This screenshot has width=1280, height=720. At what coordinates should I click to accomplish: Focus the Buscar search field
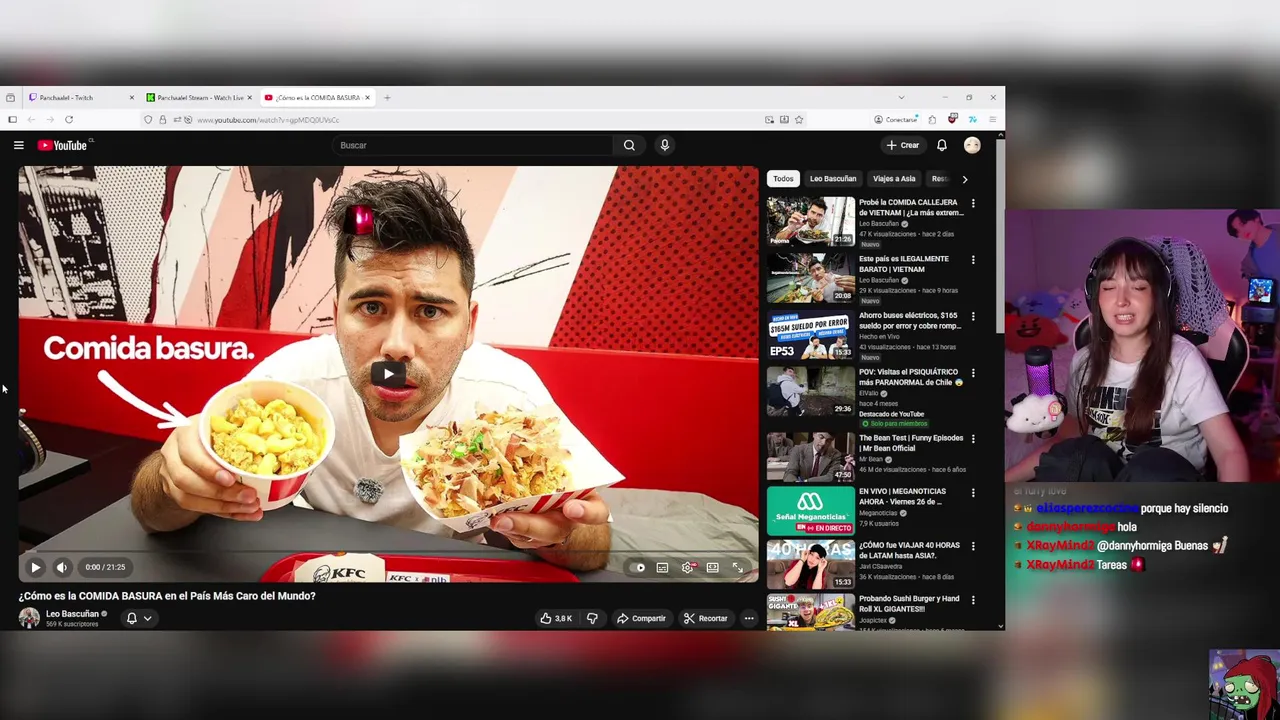(x=474, y=145)
